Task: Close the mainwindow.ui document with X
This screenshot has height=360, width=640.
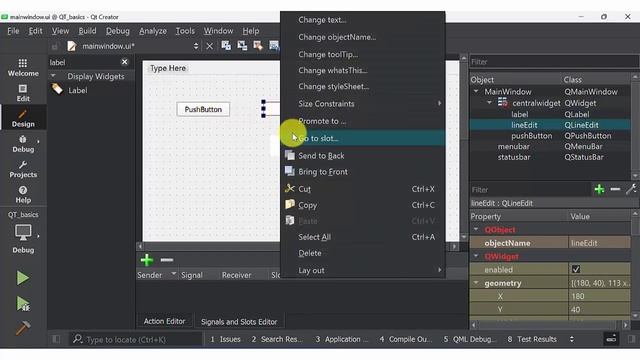Action: click(209, 46)
